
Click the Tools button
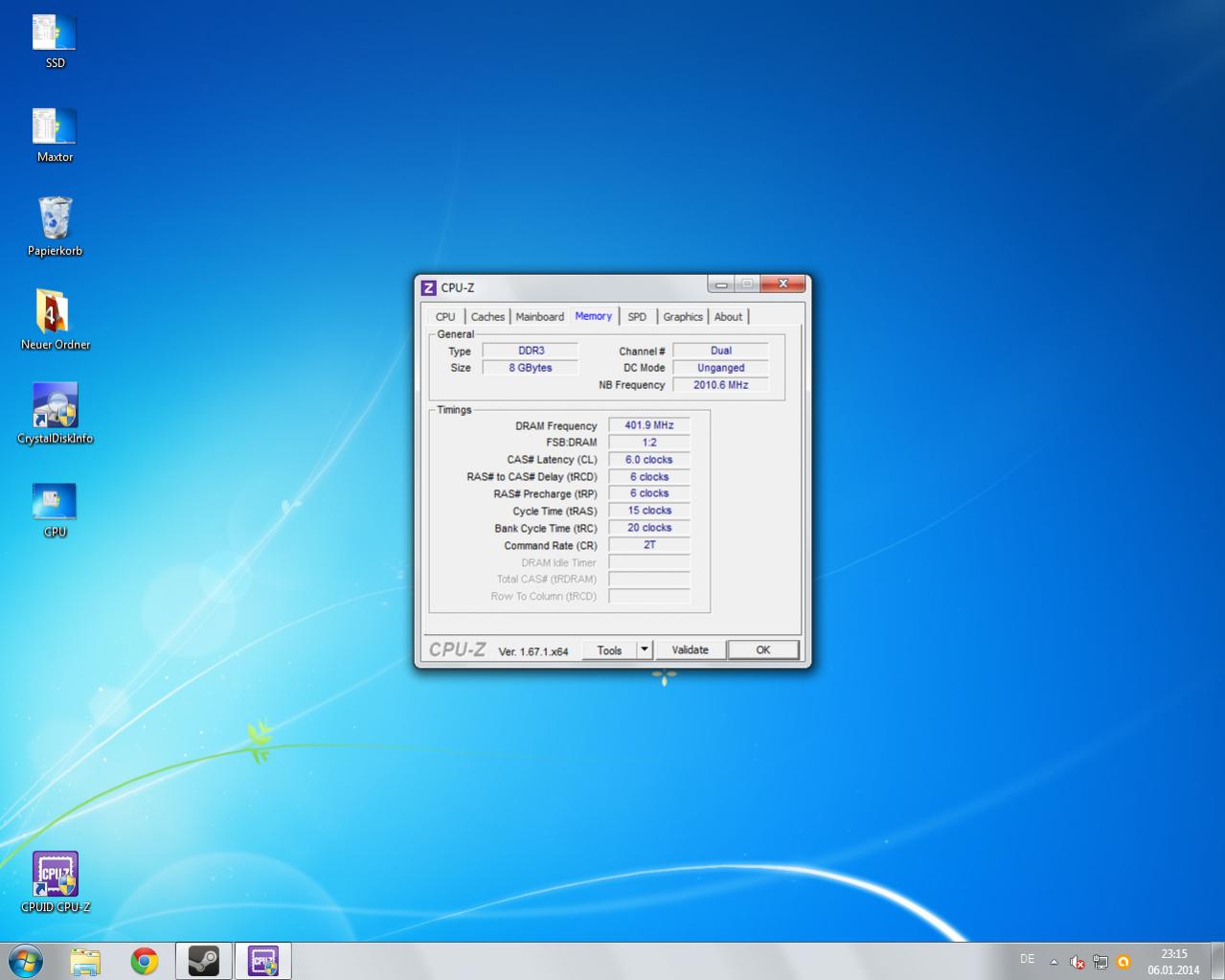(609, 650)
